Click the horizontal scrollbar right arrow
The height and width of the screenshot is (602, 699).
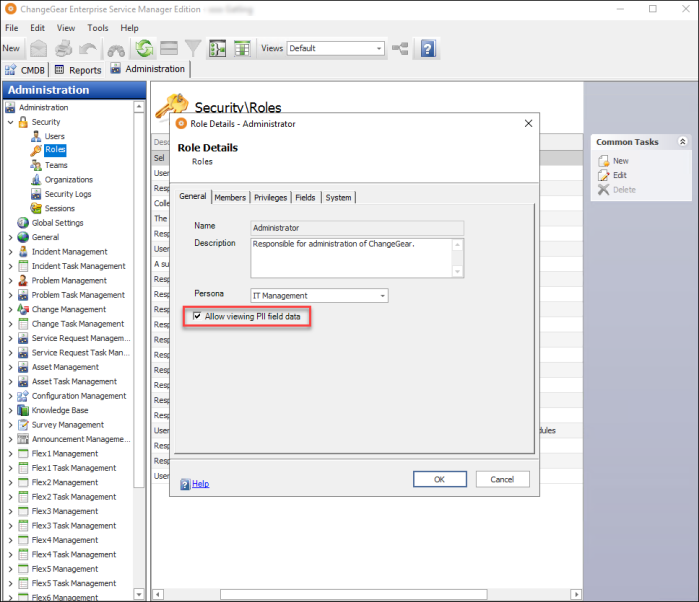click(x=576, y=594)
